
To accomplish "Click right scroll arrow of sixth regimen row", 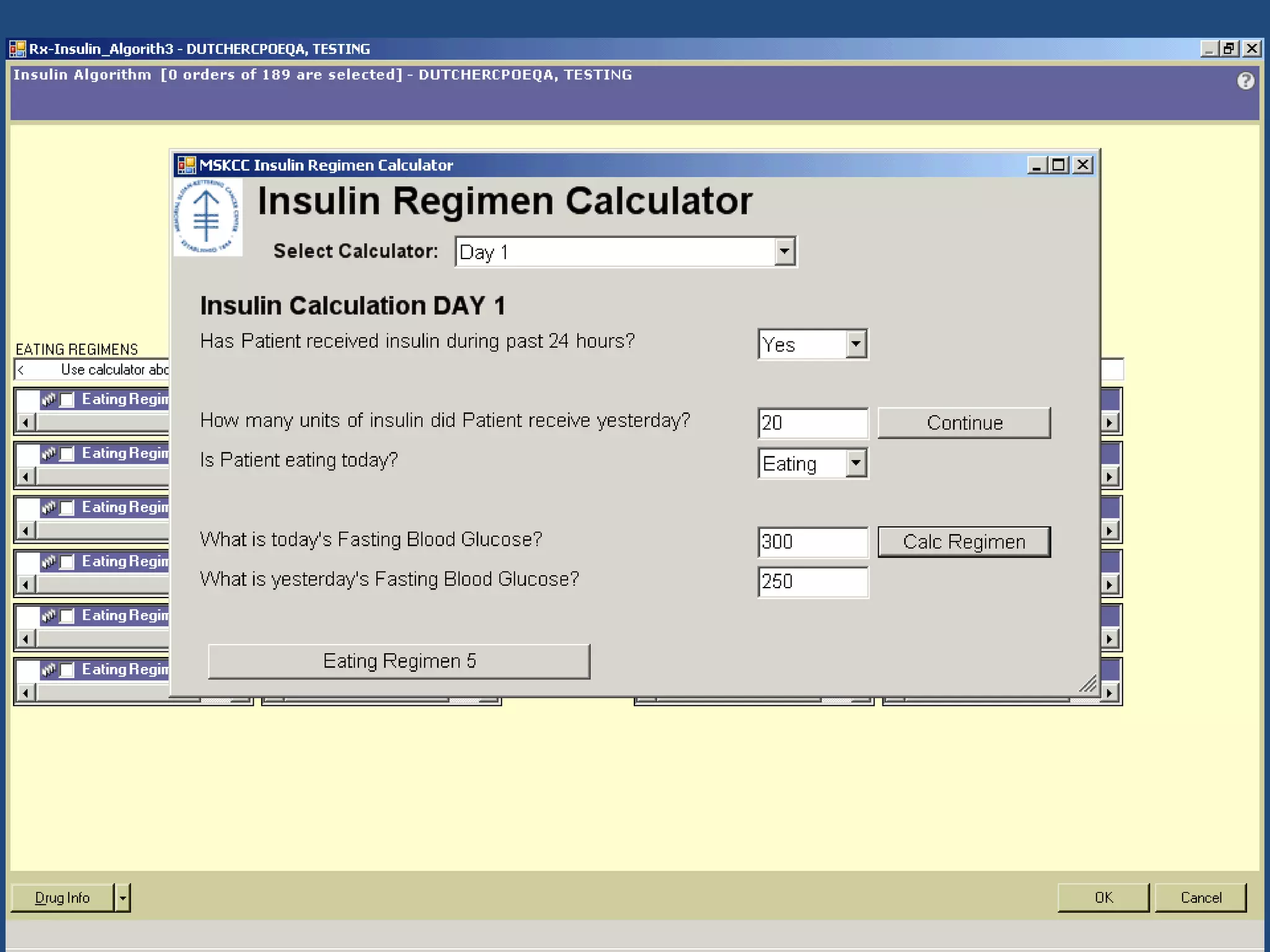I will pyautogui.click(x=1109, y=692).
